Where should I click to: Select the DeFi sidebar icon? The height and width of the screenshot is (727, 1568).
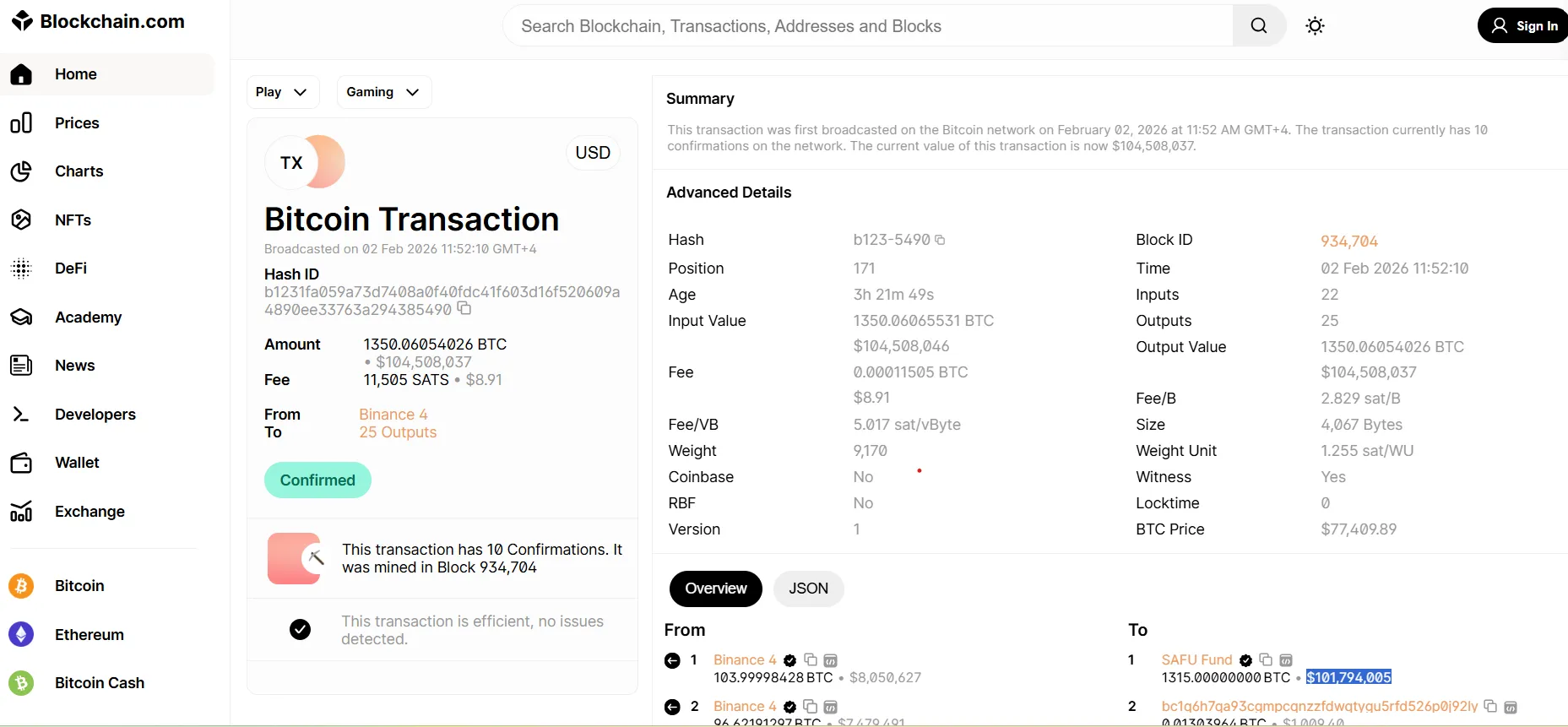[x=21, y=268]
